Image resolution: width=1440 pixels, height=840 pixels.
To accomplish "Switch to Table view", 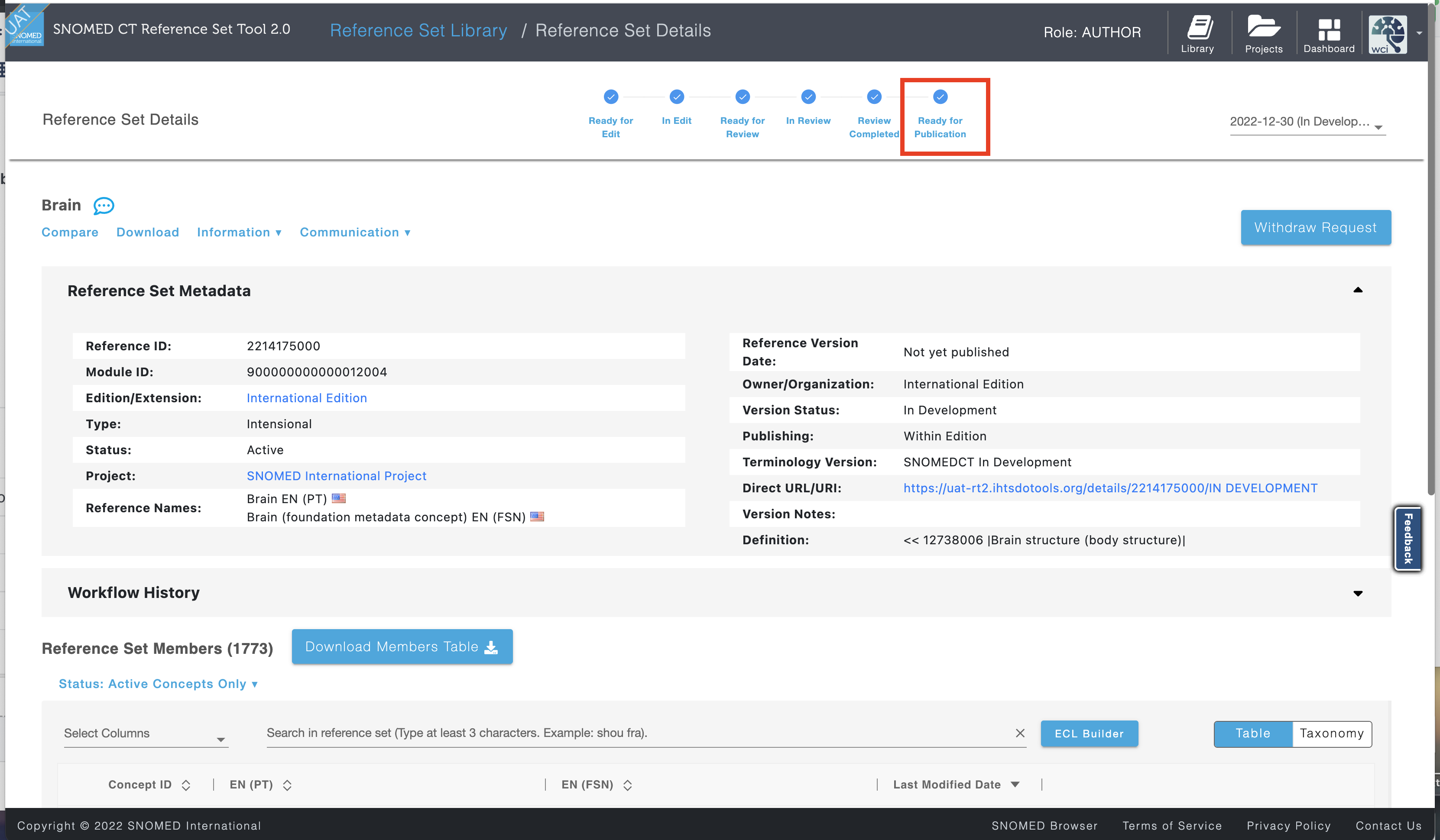I will (1252, 734).
